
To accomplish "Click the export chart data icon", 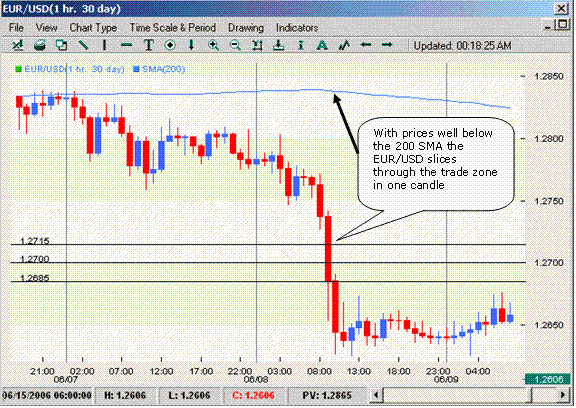I will pyautogui.click(x=18, y=45).
